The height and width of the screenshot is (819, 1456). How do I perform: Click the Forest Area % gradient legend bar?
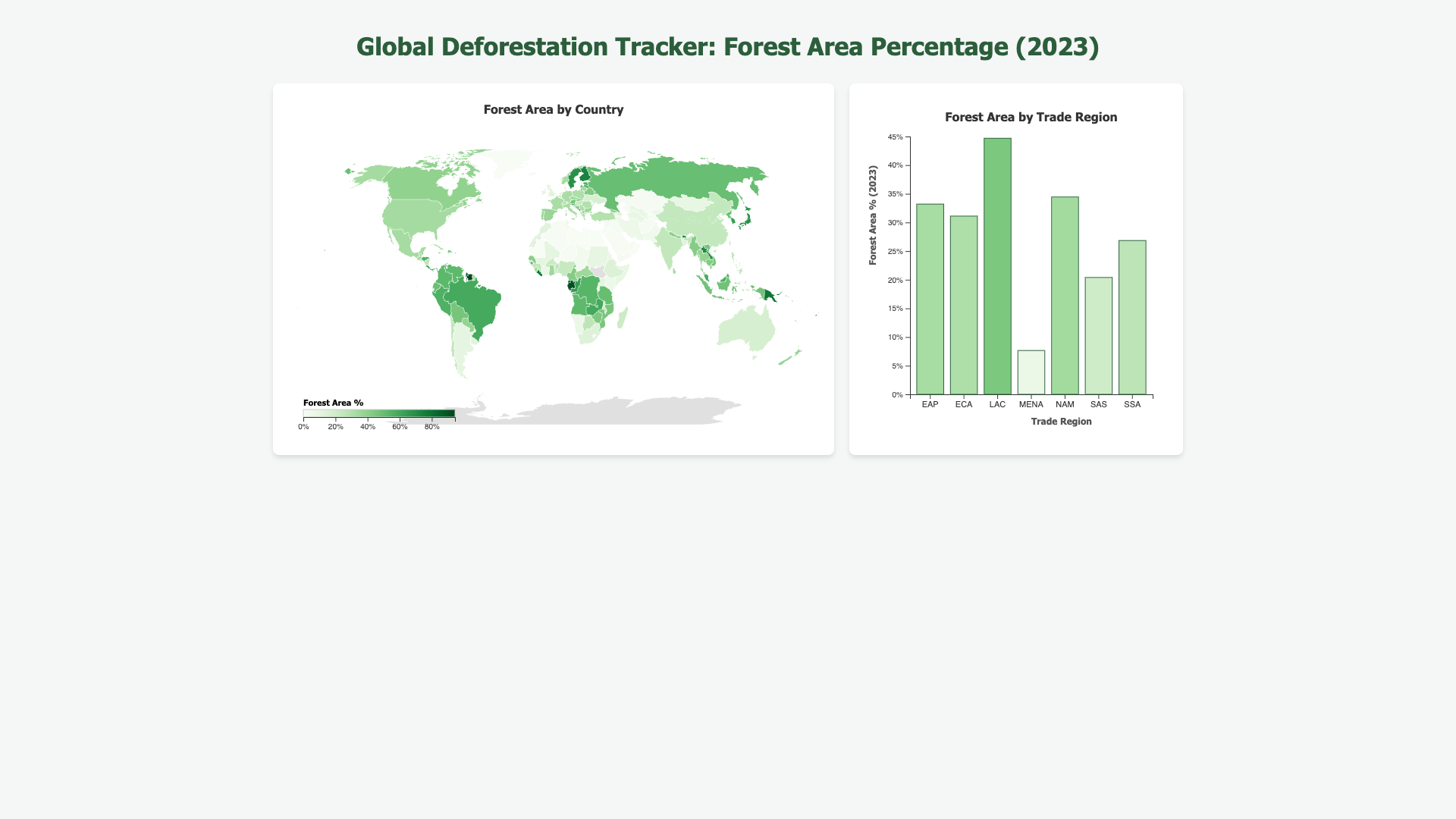pos(379,413)
